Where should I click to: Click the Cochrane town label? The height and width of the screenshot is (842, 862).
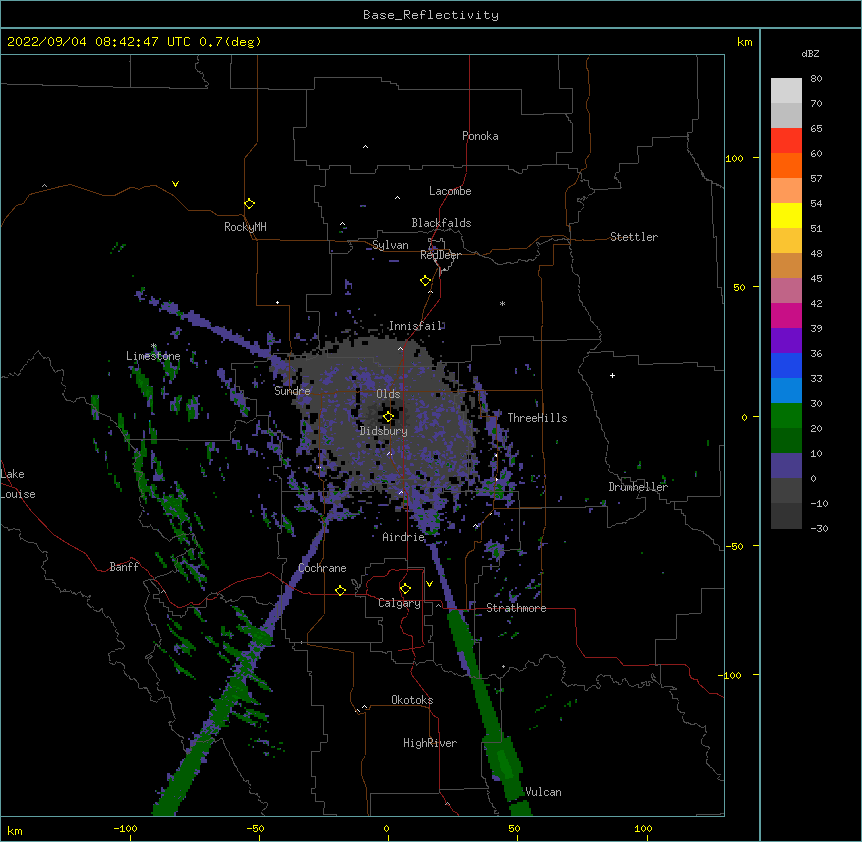[x=322, y=568]
